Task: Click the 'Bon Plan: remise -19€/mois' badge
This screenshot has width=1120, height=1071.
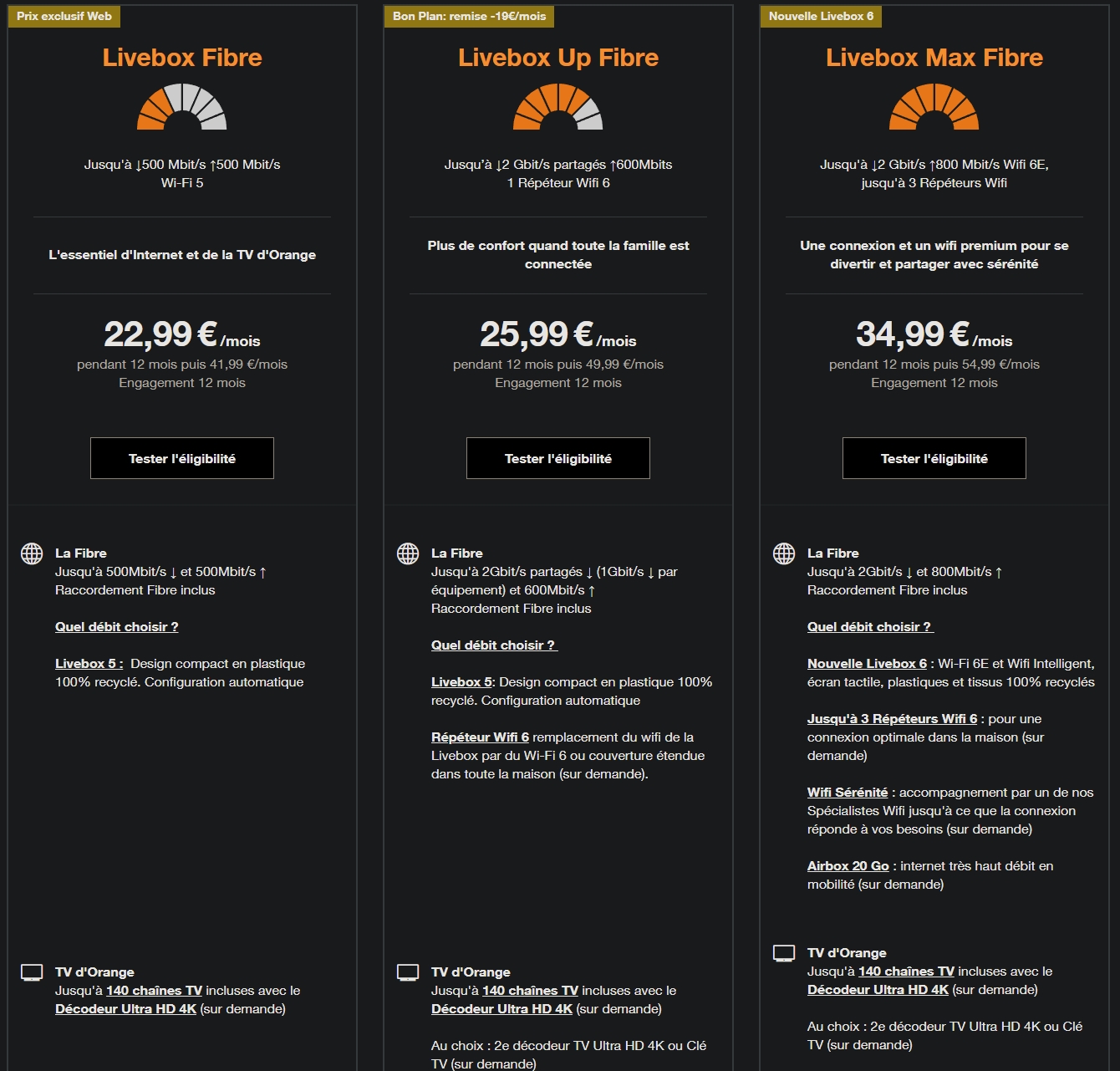Action: pos(470,16)
